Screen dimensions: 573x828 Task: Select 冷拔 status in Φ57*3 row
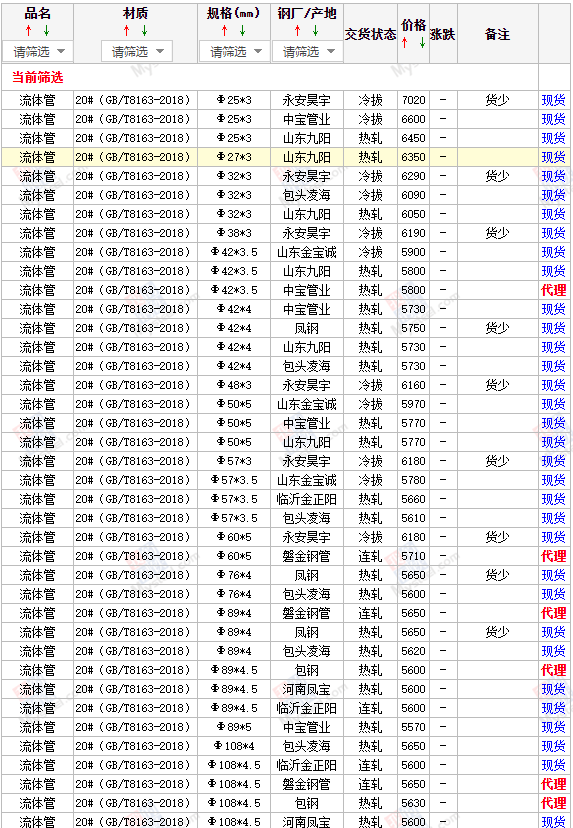coord(370,462)
